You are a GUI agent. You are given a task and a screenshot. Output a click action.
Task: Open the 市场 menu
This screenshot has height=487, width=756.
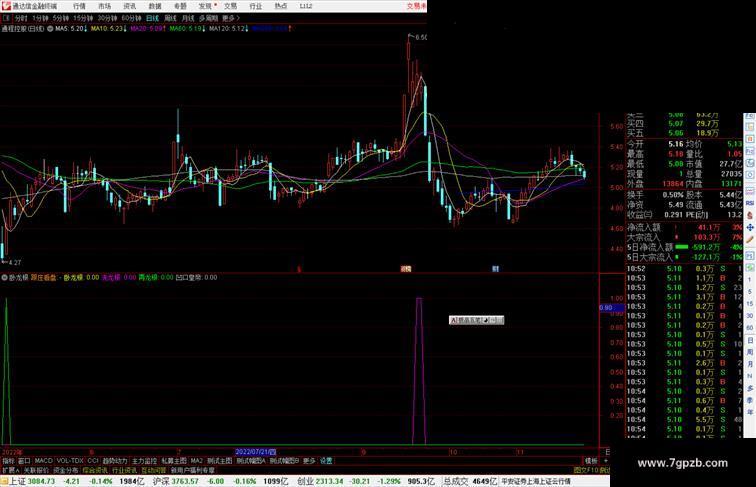(x=104, y=6)
